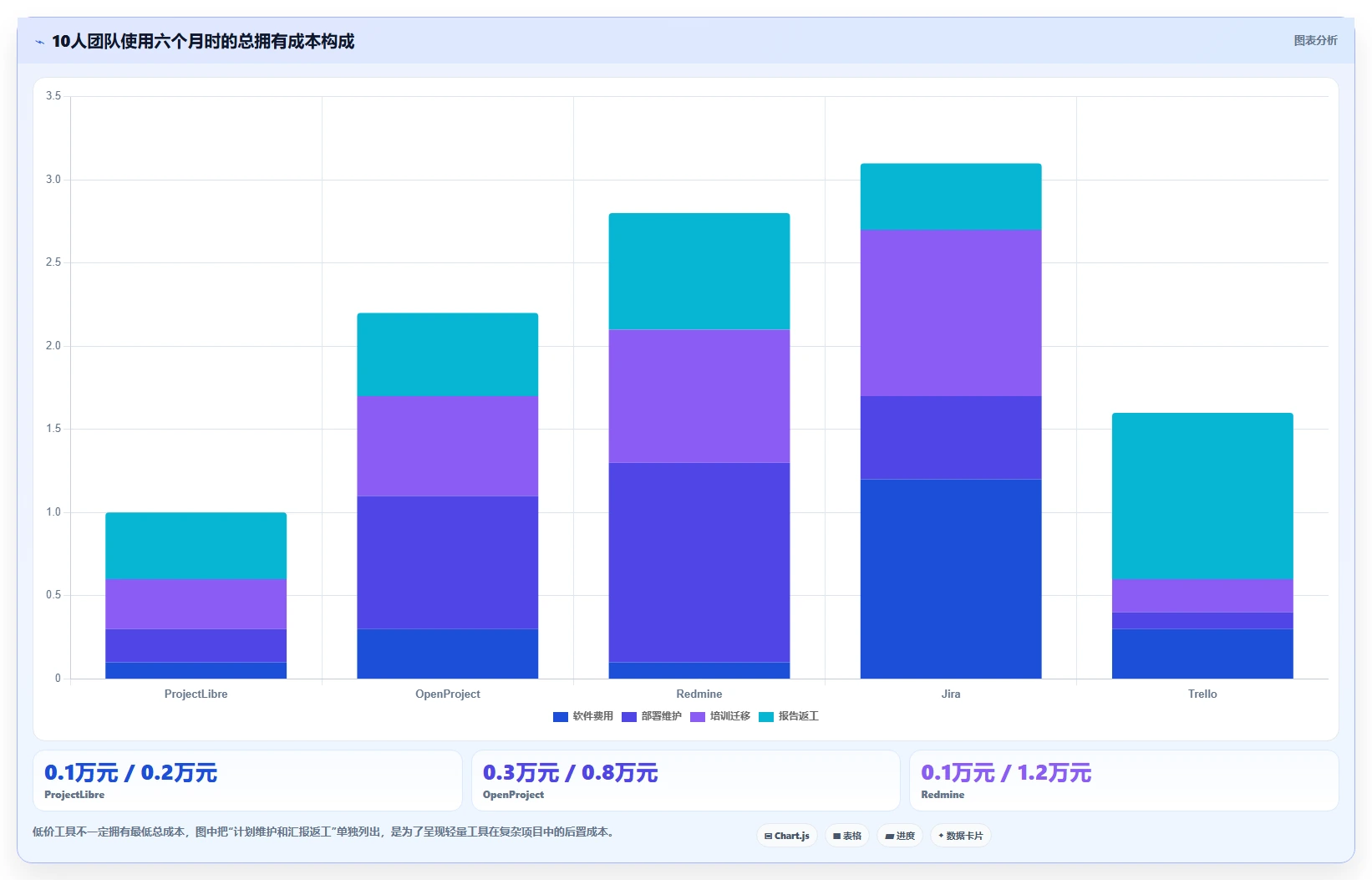The image size is (1372, 880).
Task: Click the 图表分析 label in the header
Action: pos(1315,40)
